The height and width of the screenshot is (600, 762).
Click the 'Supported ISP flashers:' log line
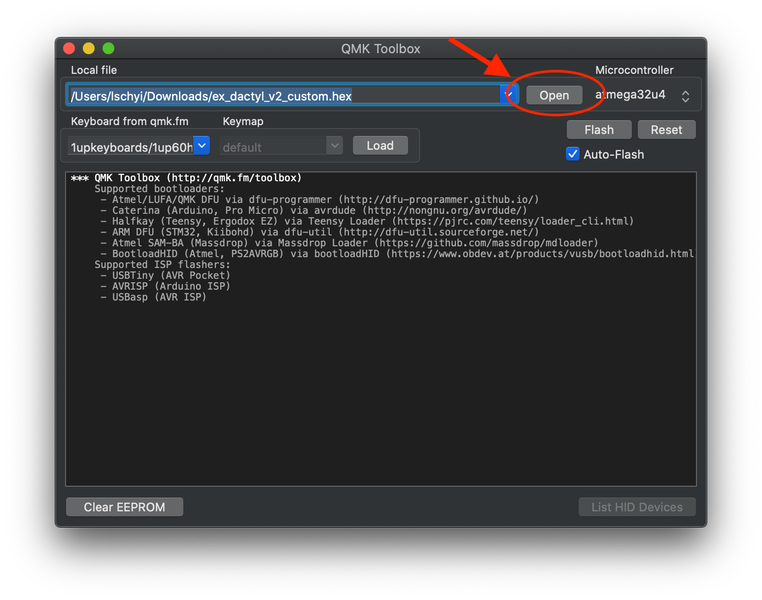[x=162, y=265]
